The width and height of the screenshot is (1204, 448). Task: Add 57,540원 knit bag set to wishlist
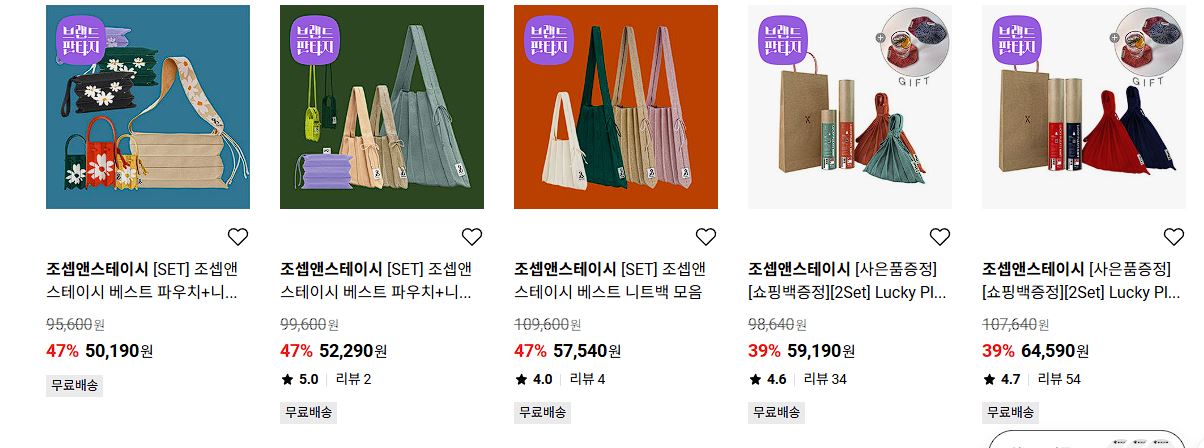[x=706, y=237]
